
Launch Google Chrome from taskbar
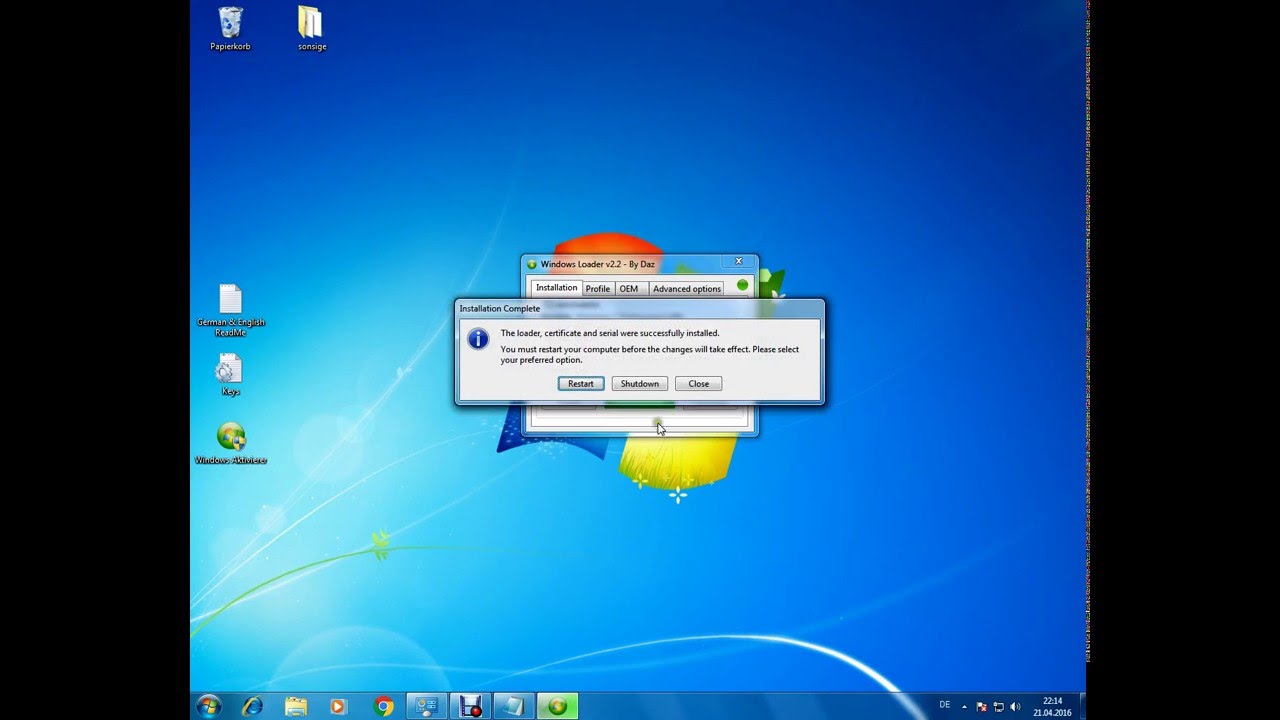(383, 706)
